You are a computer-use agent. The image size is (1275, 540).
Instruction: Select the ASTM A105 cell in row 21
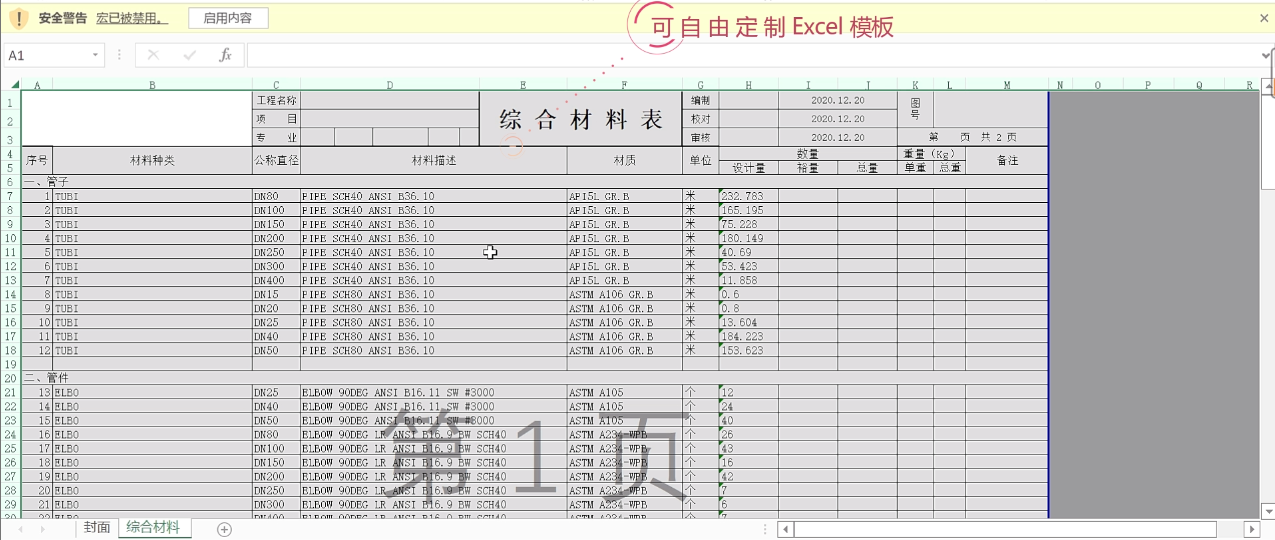(624, 392)
